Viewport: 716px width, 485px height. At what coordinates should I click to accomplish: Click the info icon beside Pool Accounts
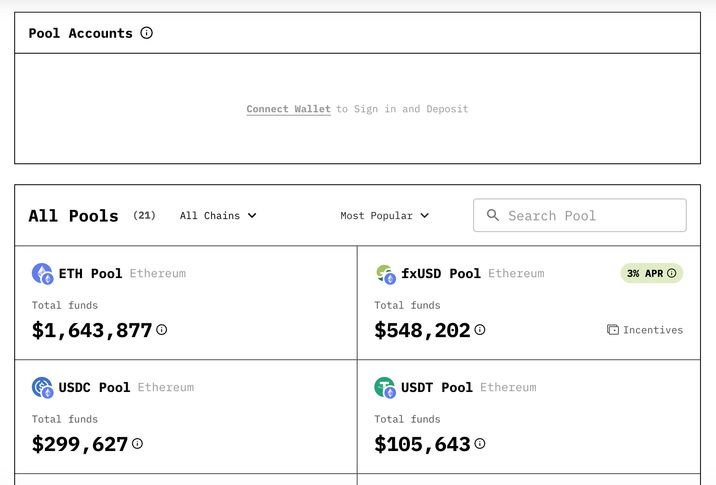[x=147, y=33]
